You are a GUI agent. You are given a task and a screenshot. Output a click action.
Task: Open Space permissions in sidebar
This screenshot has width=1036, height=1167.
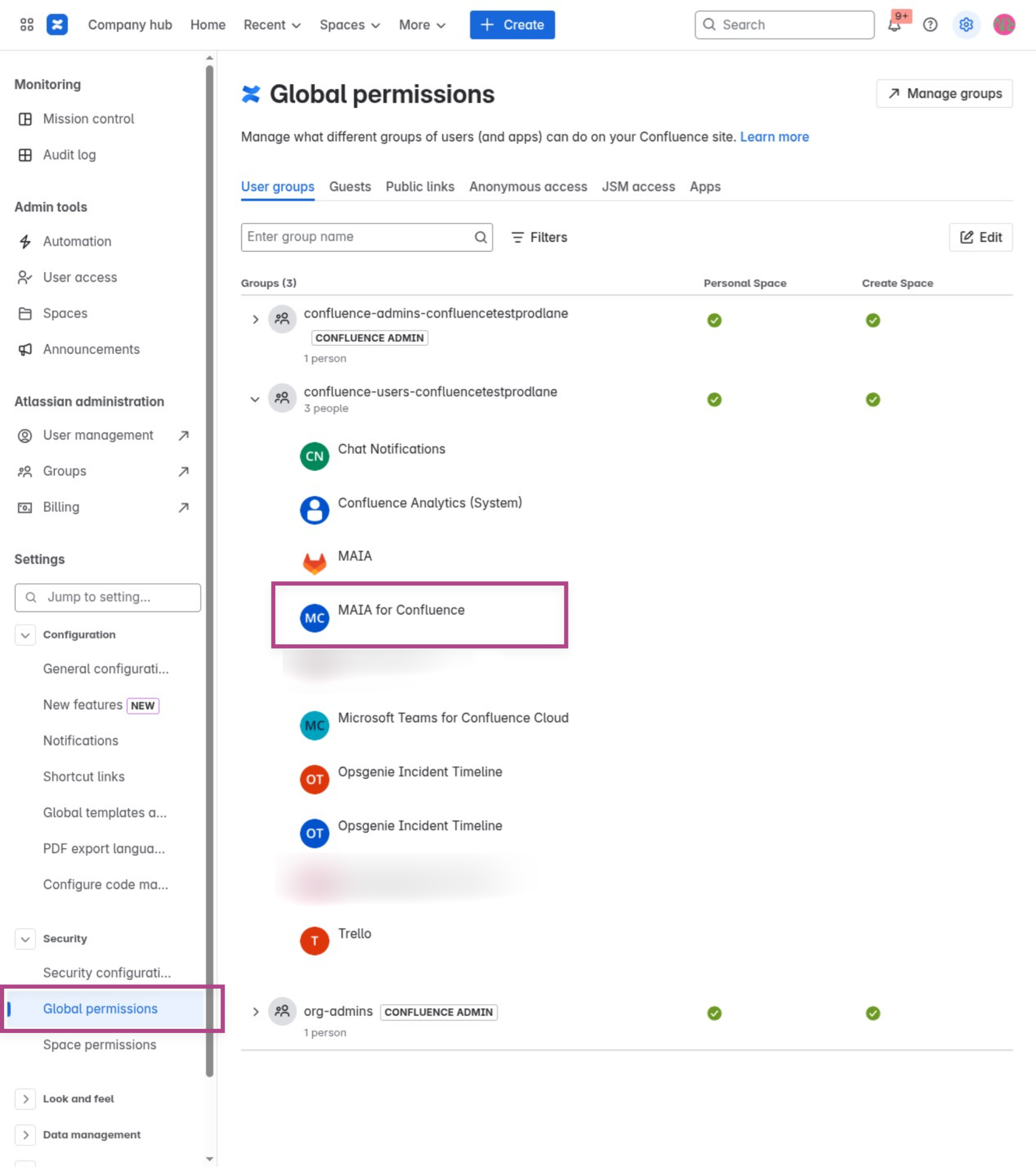tap(100, 1045)
